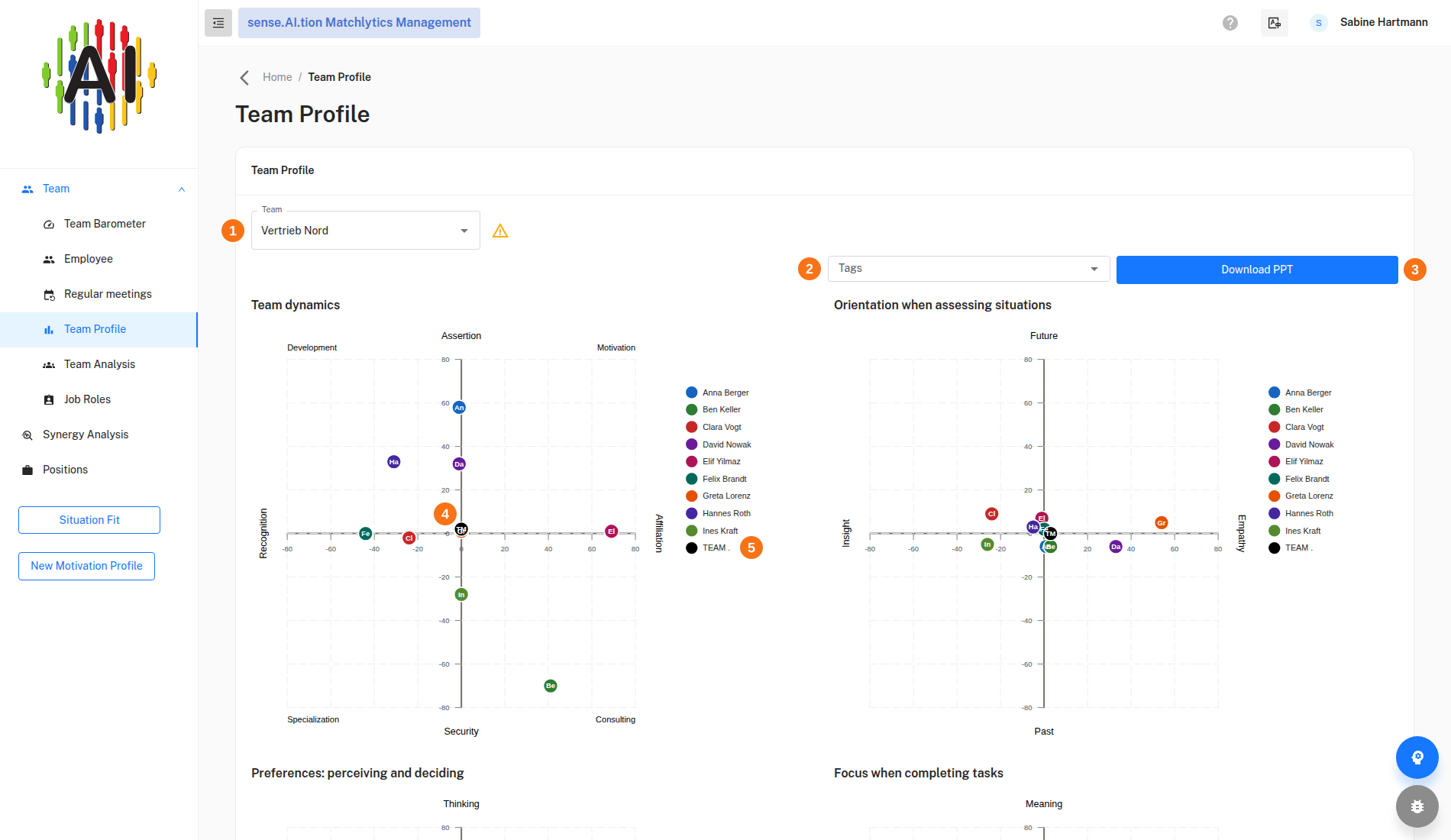
Task: Click the Team Barometer gauge icon
Action: coord(49,225)
